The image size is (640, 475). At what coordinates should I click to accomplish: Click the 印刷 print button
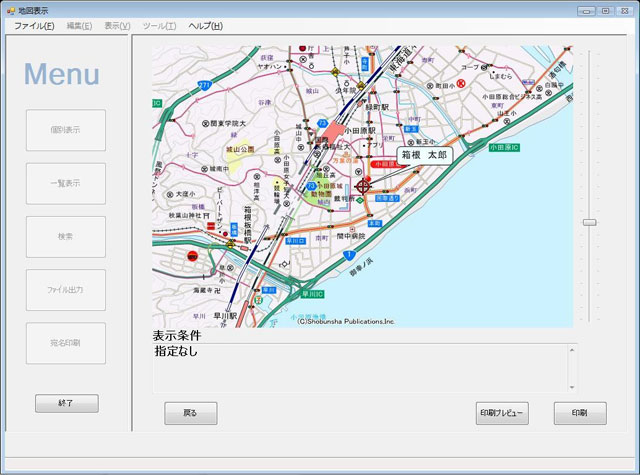click(580, 413)
